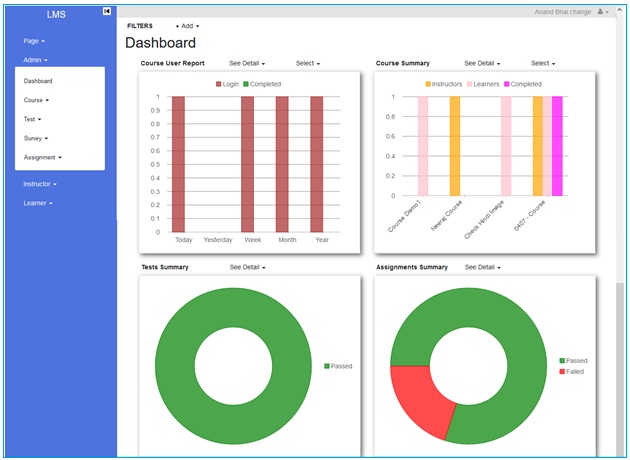Toggle the green Completed legend in Course User Report
This screenshot has width=630, height=460.
point(262,84)
